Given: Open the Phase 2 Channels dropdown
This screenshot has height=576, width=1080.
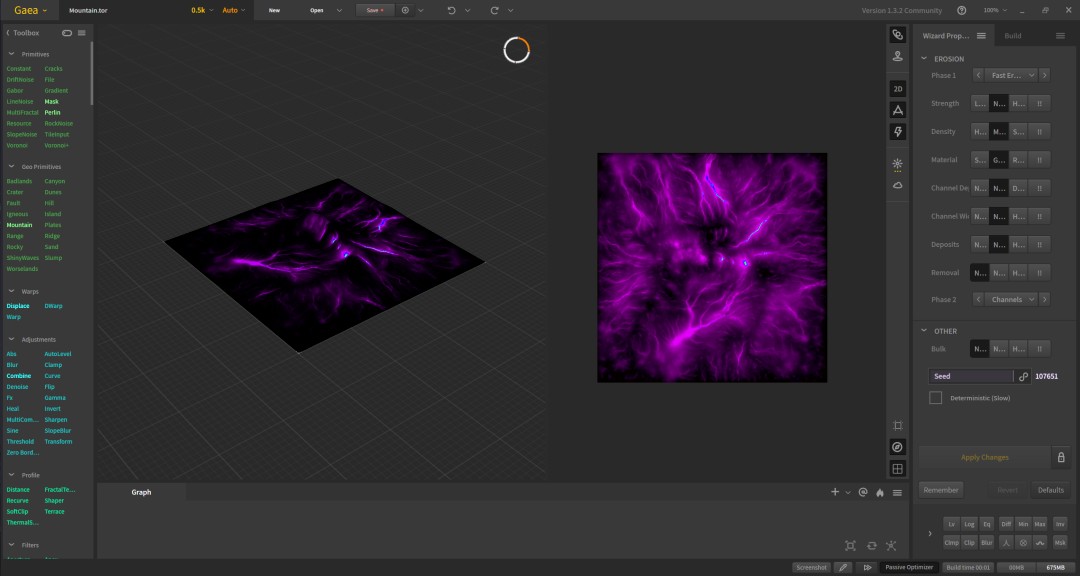Looking at the screenshot, I should click(x=1011, y=300).
